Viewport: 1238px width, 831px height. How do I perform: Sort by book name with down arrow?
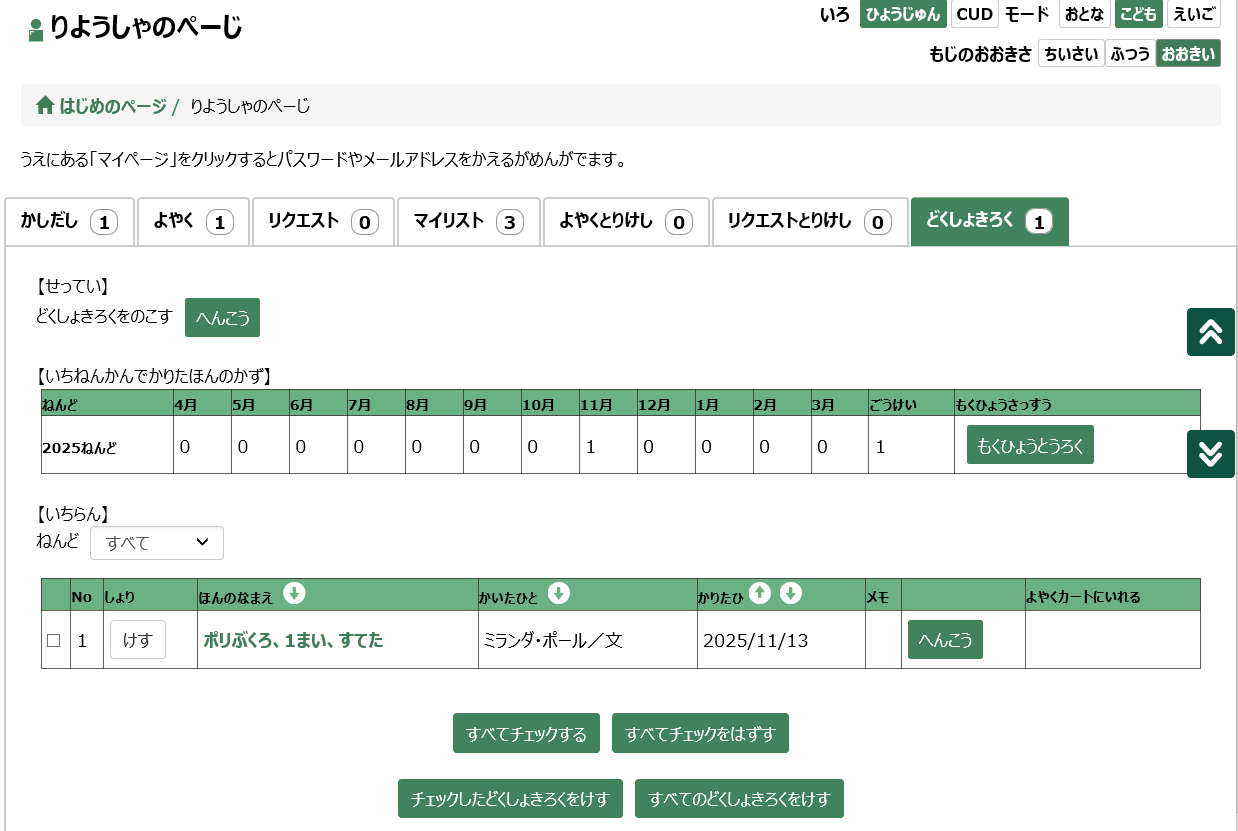click(x=294, y=594)
